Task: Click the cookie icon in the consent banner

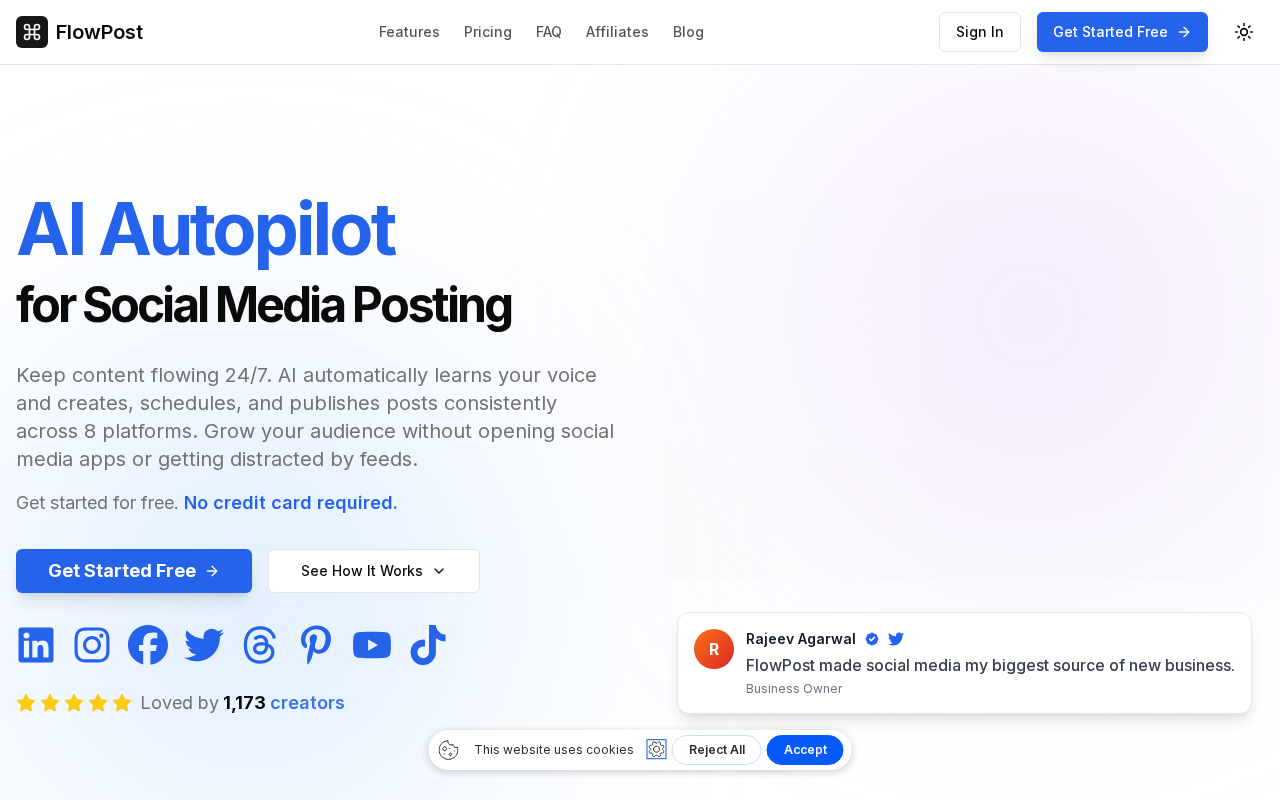Action: [449, 750]
